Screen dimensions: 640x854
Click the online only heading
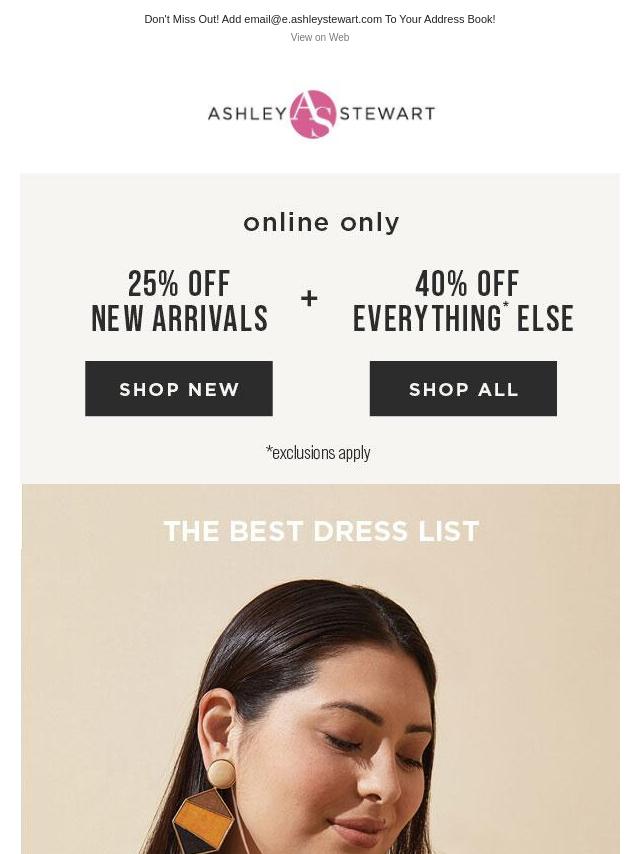321,223
